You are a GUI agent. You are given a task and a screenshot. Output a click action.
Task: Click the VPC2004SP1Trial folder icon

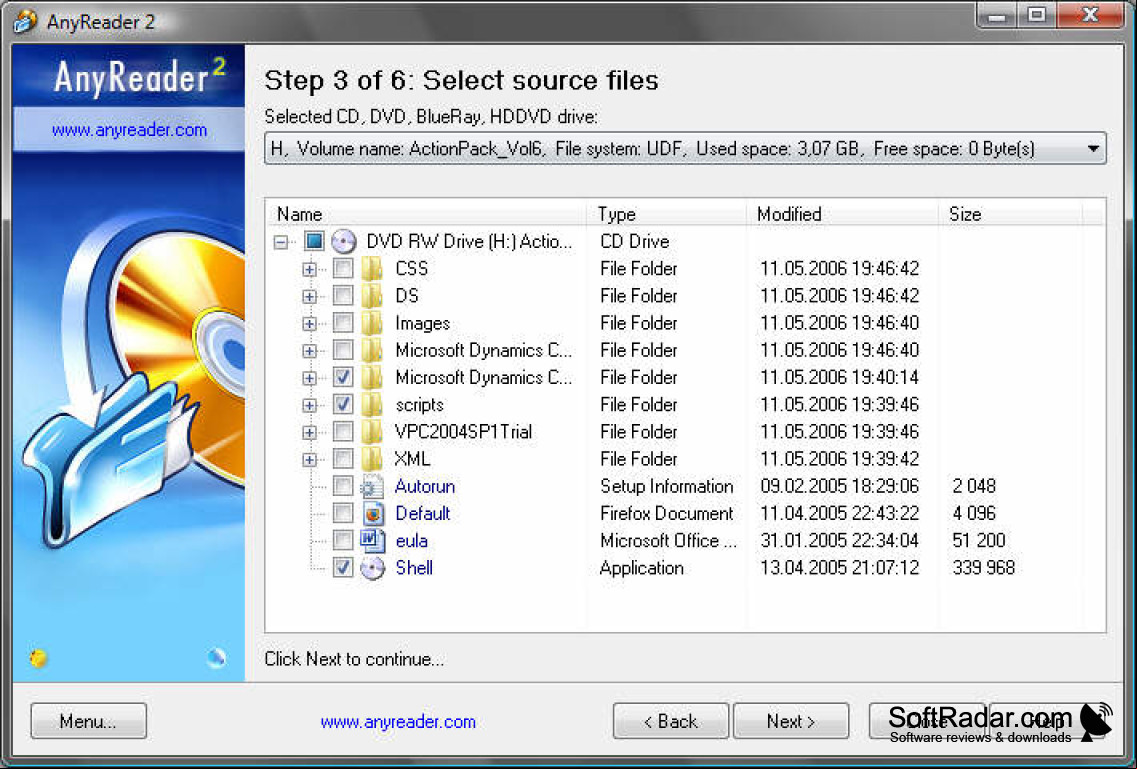[373, 432]
